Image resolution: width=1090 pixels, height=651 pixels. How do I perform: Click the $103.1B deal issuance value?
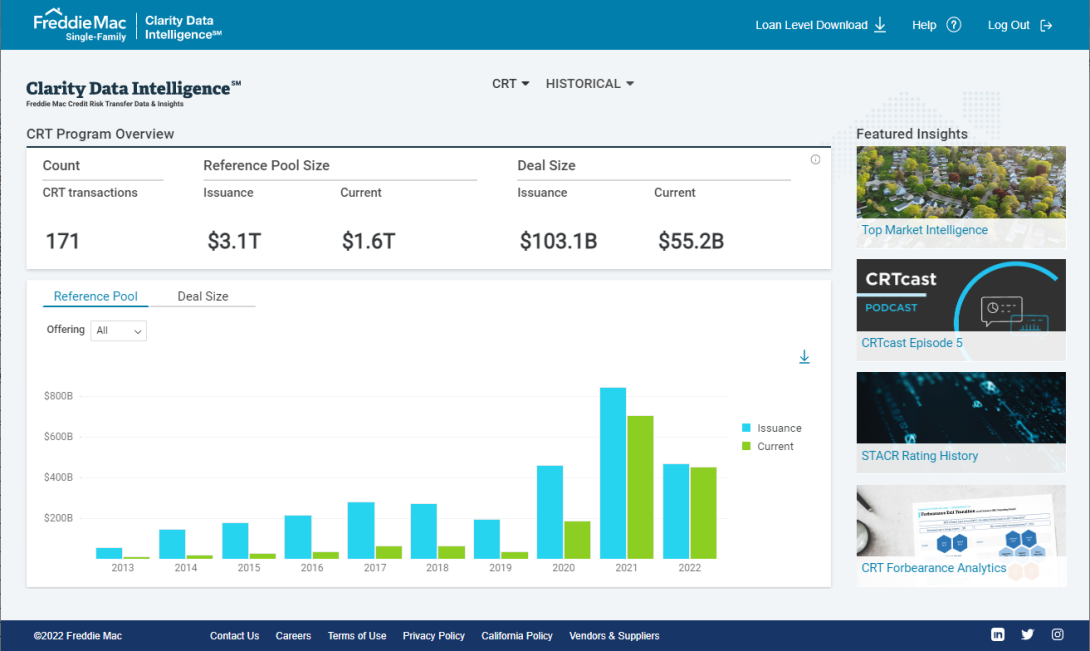(558, 241)
